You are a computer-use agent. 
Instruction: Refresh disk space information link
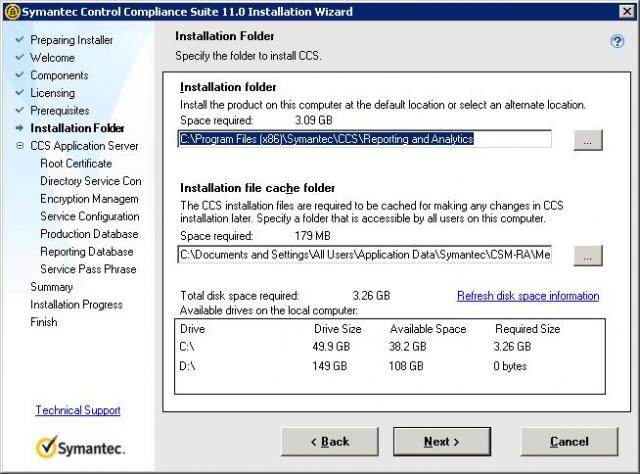(x=528, y=296)
